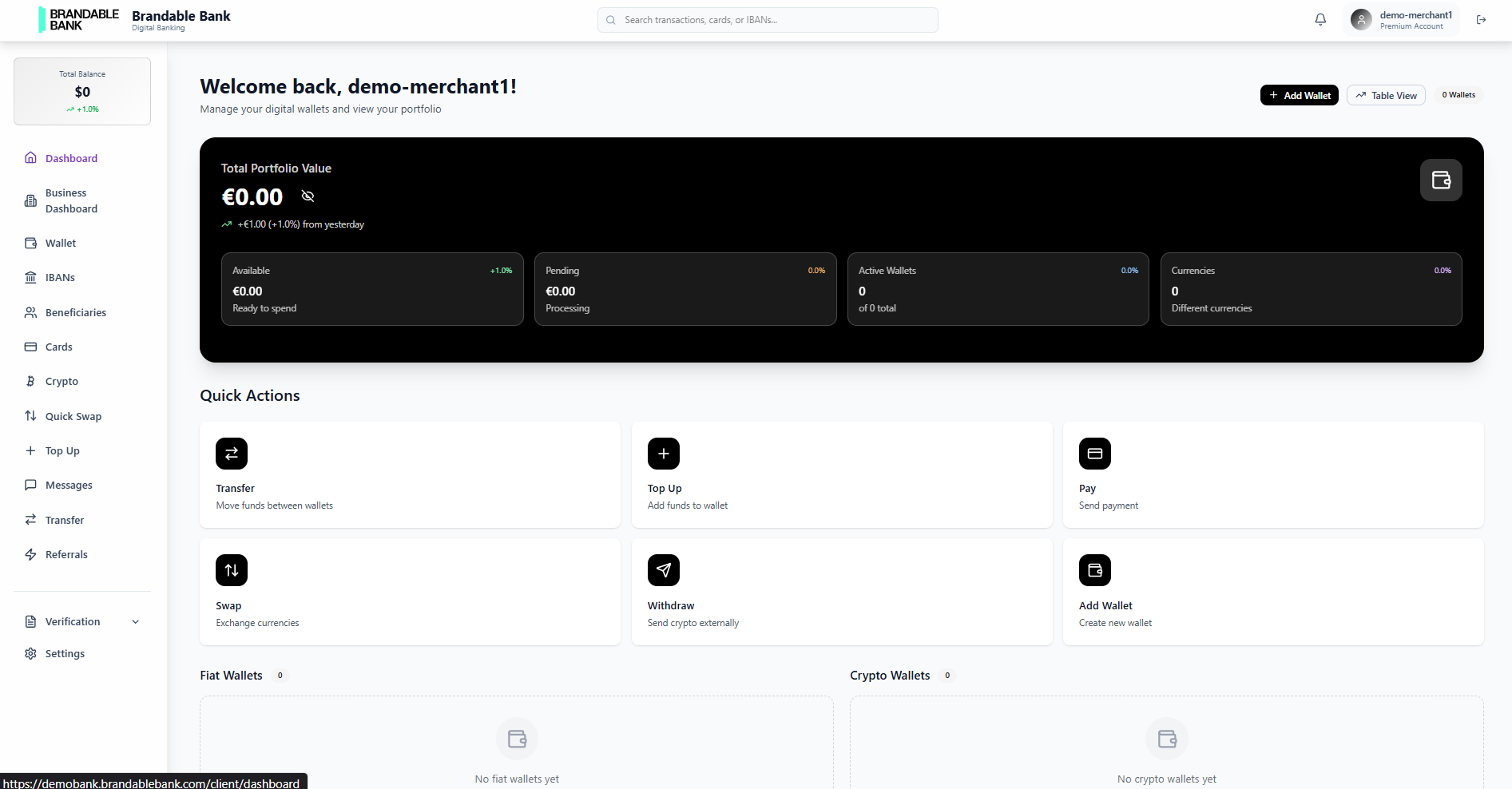Screen dimensions: 1512x789
Task: Go to Settings from the sidebar
Action: pyautogui.click(x=65, y=653)
